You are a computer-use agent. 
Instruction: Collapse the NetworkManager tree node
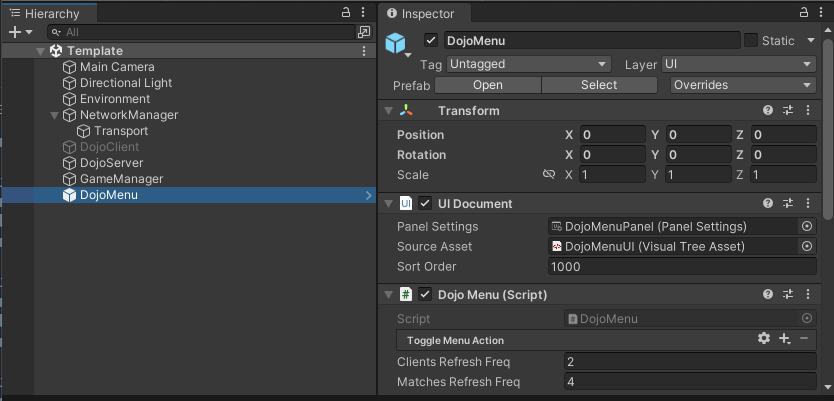[54, 115]
